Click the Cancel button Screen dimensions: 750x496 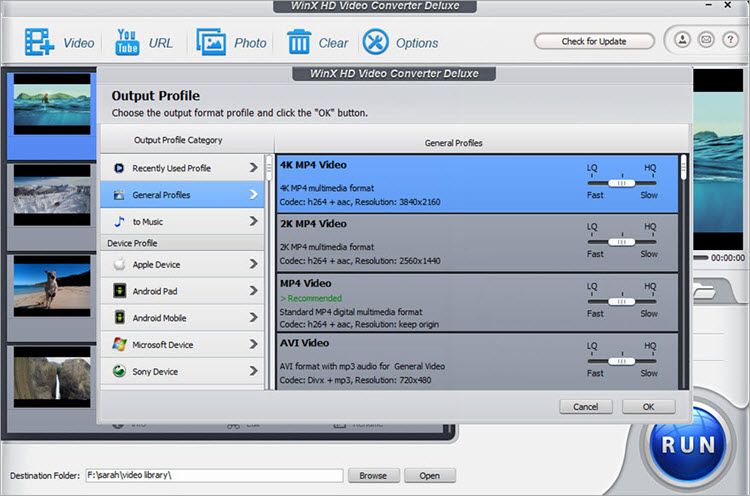point(586,407)
